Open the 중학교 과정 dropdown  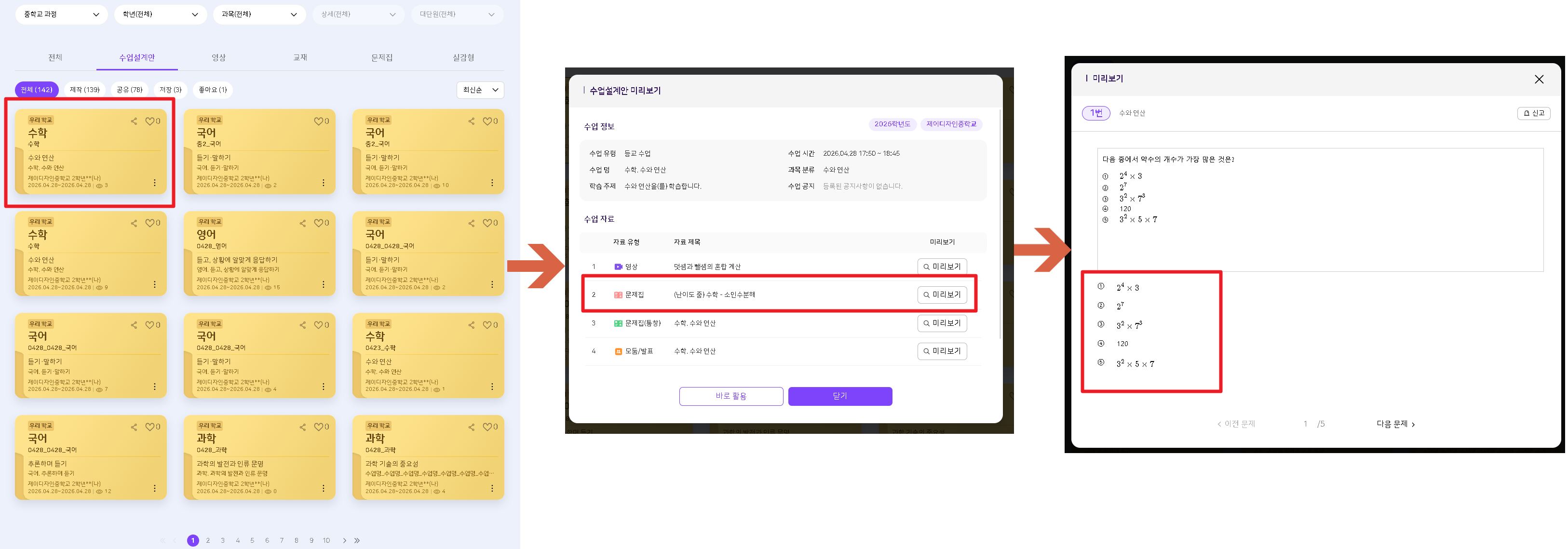click(61, 14)
